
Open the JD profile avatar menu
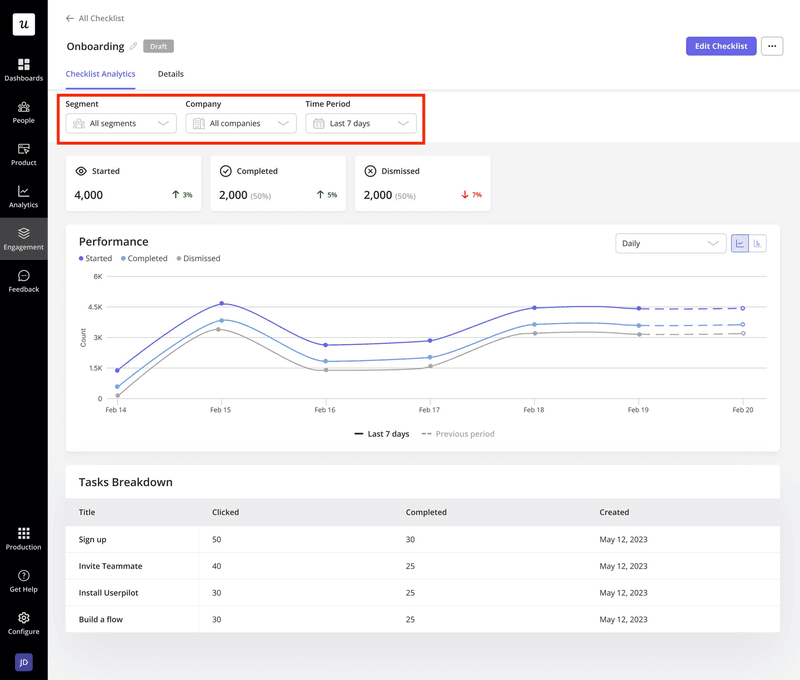tap(23, 662)
